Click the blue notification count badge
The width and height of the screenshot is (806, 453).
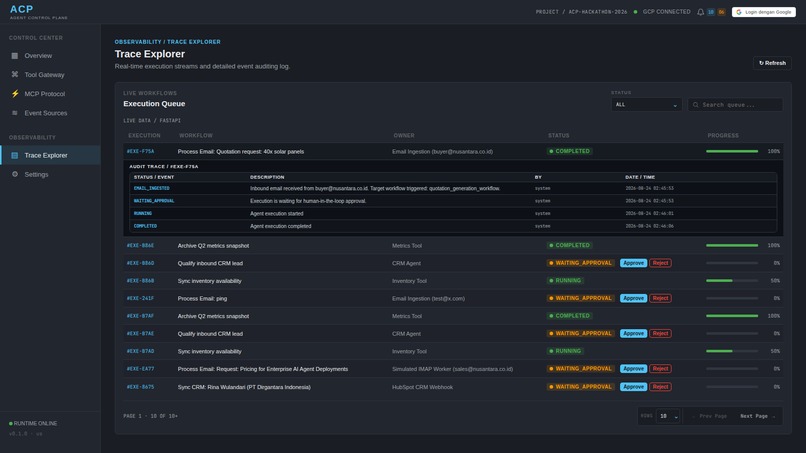711,12
